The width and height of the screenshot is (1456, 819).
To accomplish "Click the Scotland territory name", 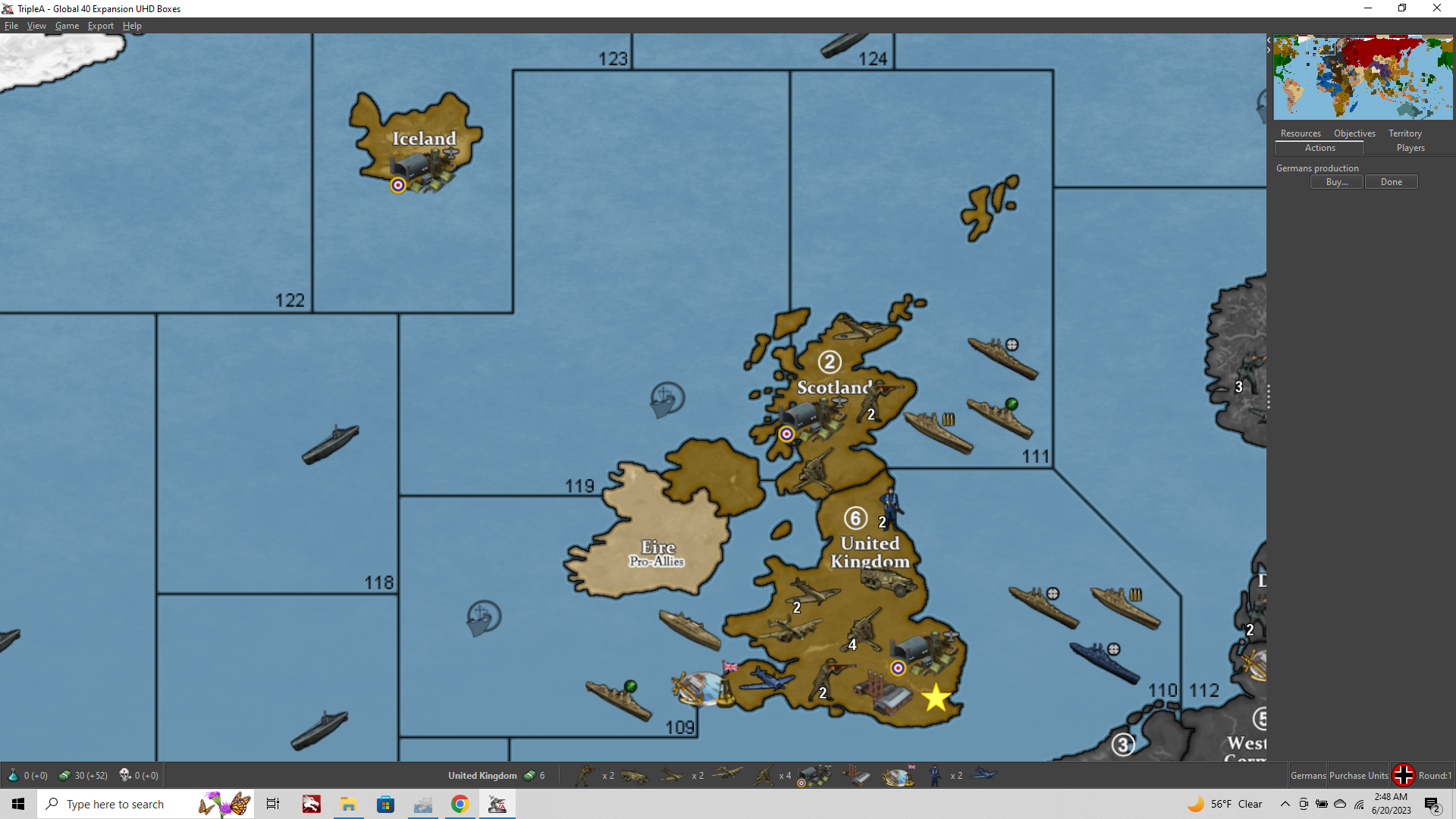I will tap(834, 388).
